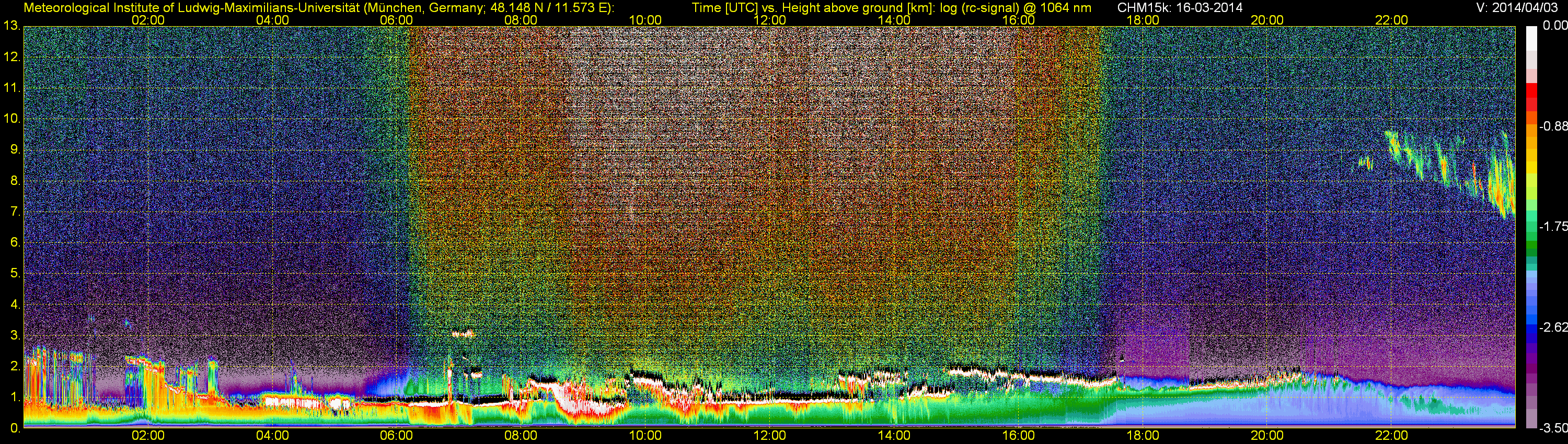Click the 20:00 label on the bottom time axis
The width and height of the screenshot is (1568, 444).
tap(1267, 436)
